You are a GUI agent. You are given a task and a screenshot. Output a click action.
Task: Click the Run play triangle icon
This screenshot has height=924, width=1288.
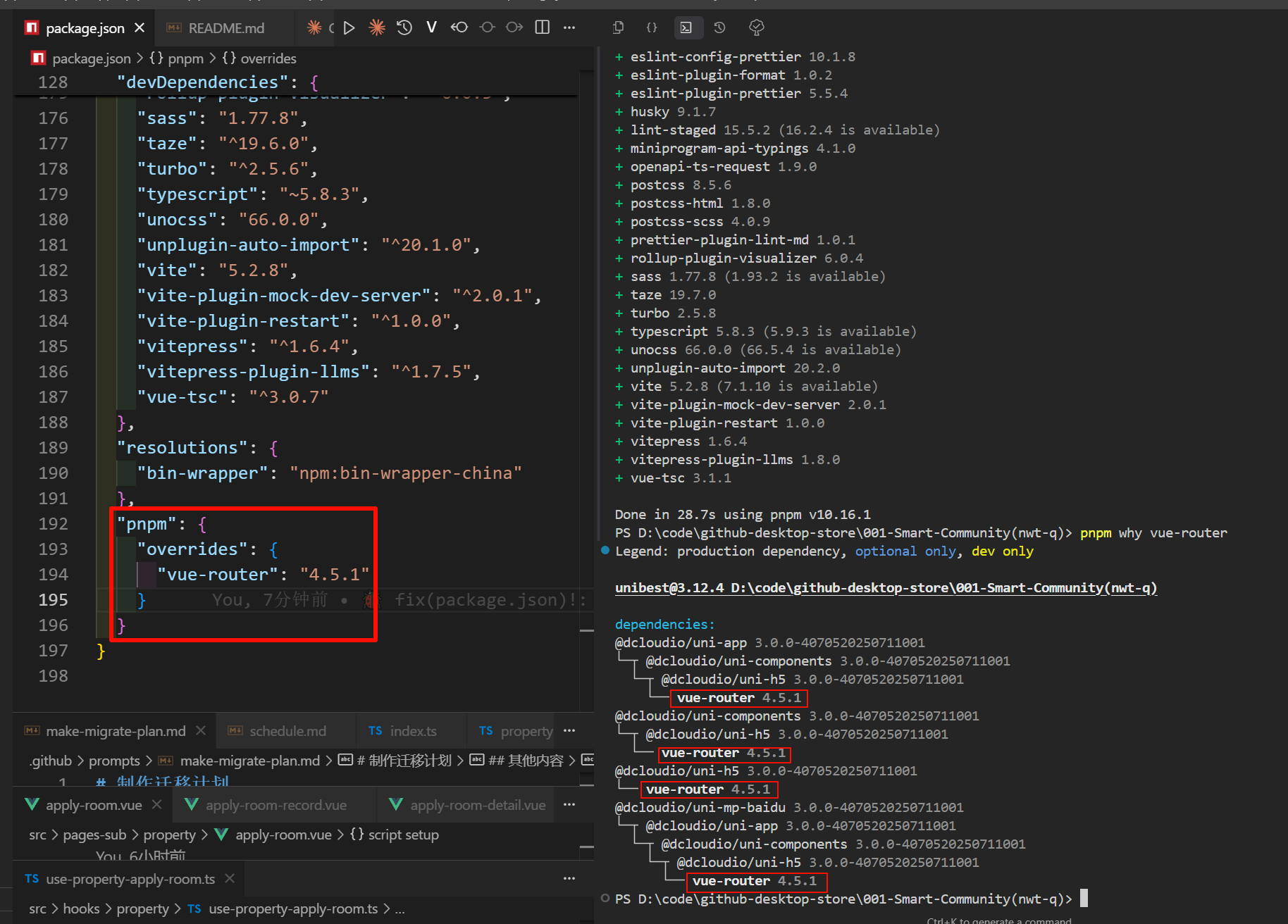(x=349, y=27)
